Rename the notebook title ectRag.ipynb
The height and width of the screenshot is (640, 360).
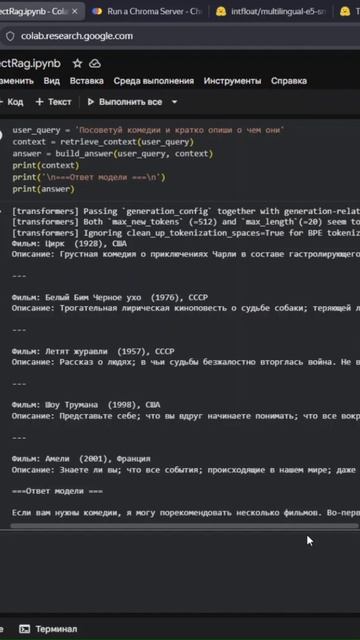point(31,64)
